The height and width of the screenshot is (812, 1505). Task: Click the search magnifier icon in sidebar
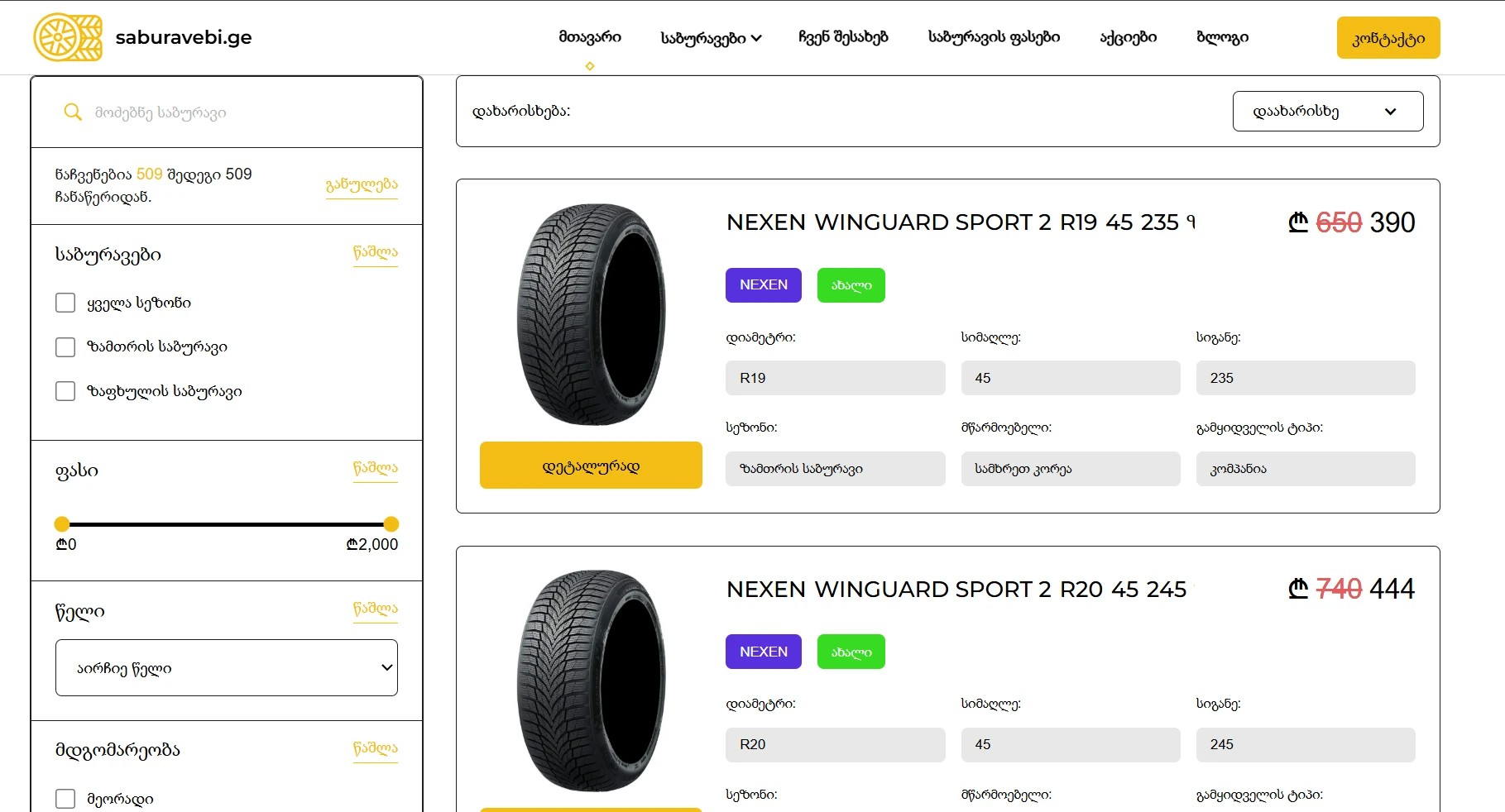pos(73,112)
